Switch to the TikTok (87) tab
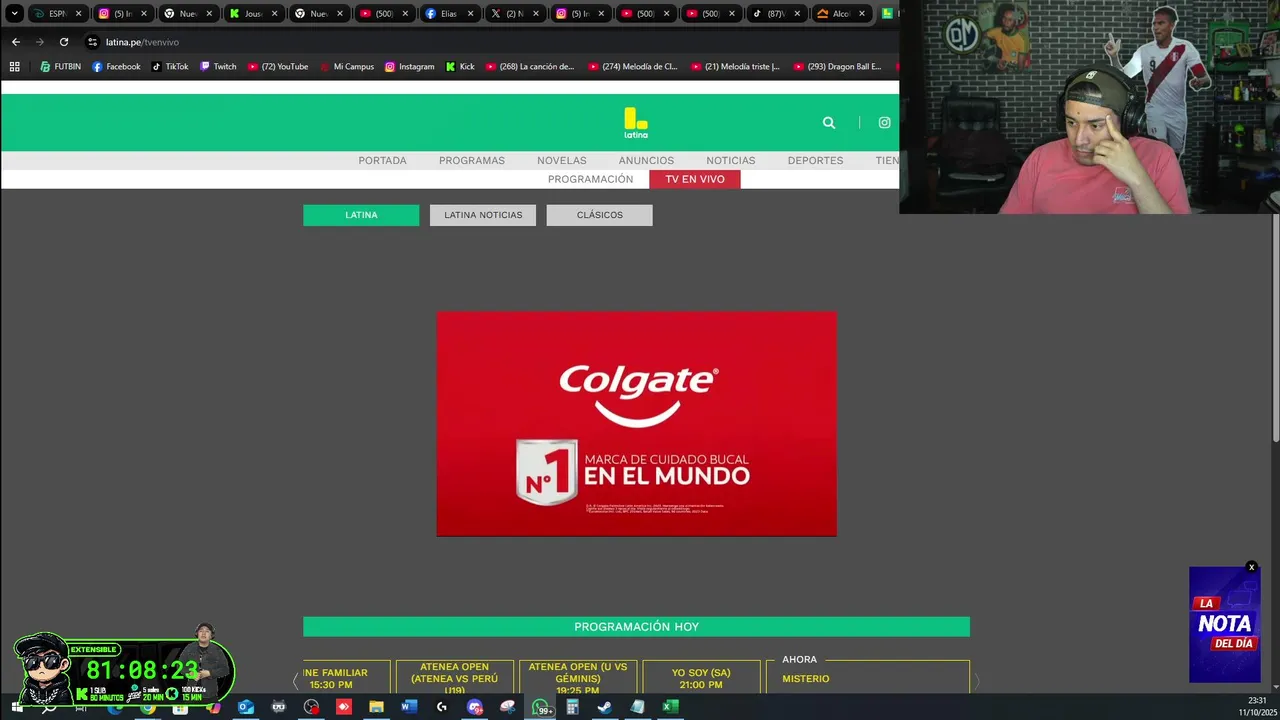1280x720 pixels. click(775, 14)
